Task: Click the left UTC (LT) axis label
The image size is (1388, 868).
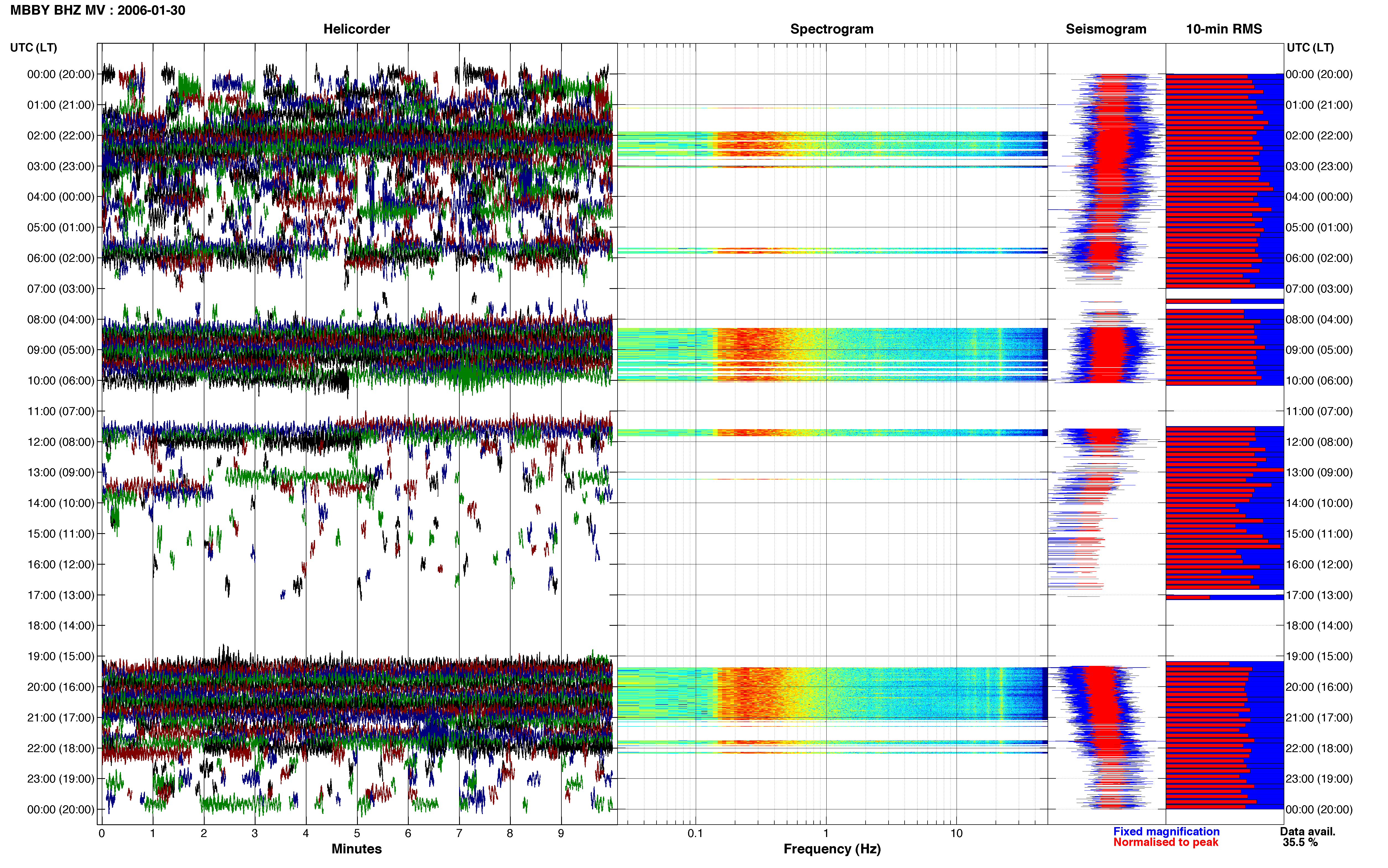Action: click(x=34, y=48)
